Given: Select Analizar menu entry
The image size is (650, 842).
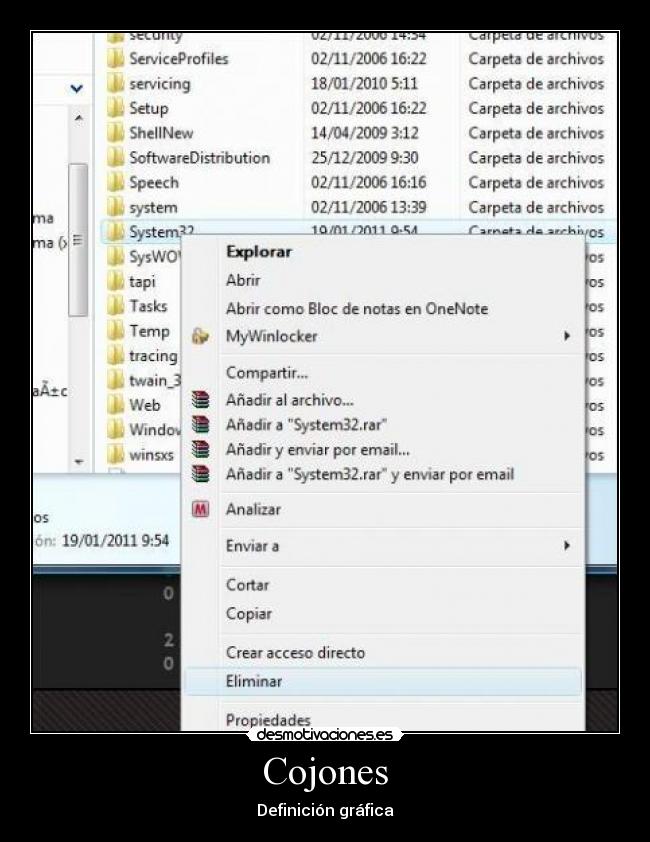Looking at the screenshot, I should coord(253,509).
